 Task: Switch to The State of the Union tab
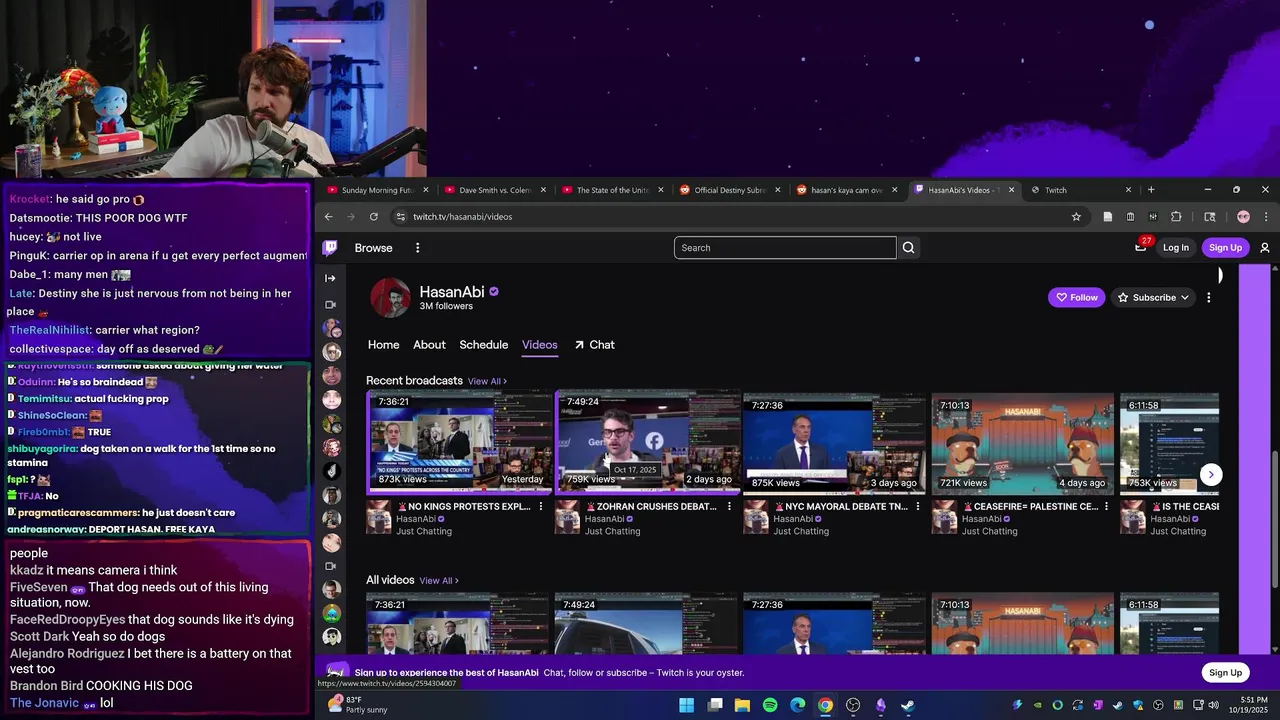coord(611,190)
